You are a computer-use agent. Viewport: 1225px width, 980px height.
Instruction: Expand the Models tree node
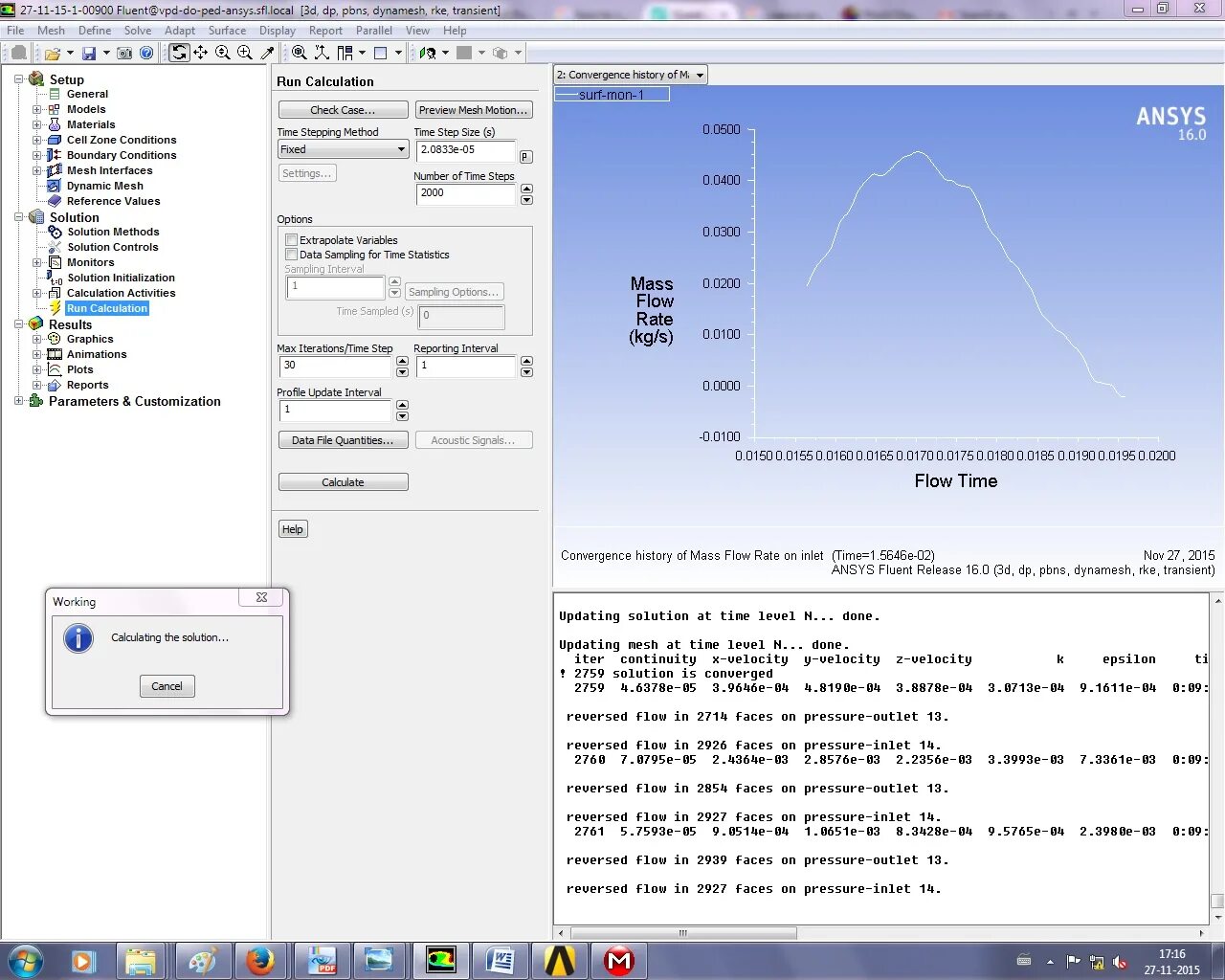37,109
